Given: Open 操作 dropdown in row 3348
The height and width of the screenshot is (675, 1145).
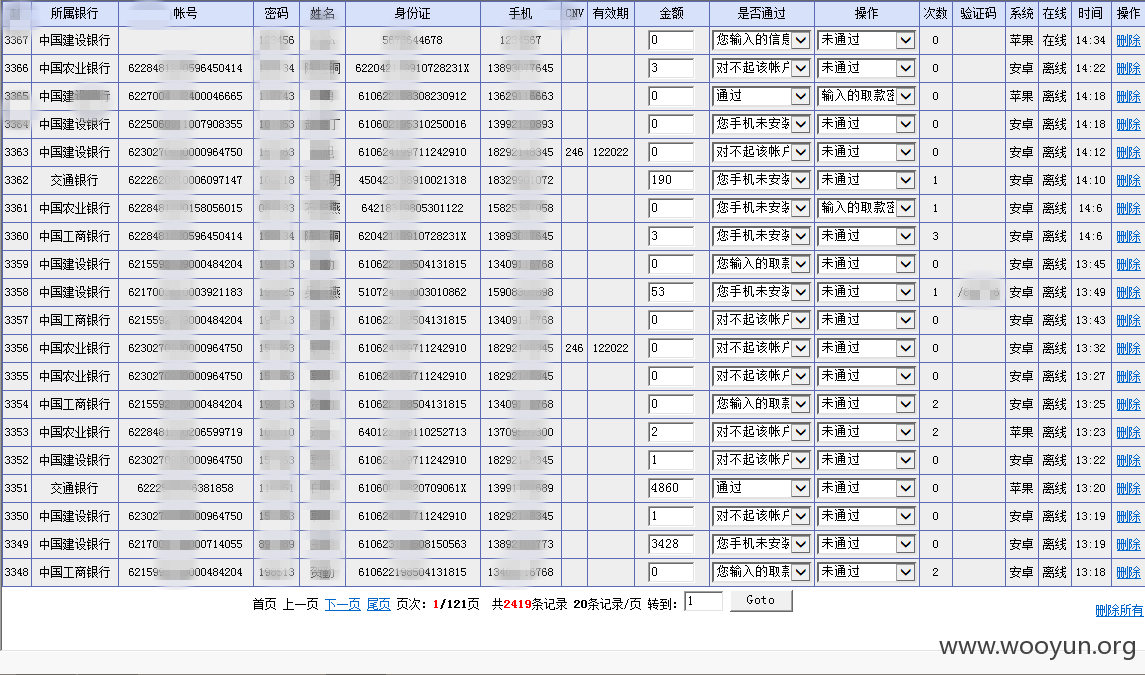Looking at the screenshot, I should (x=866, y=572).
